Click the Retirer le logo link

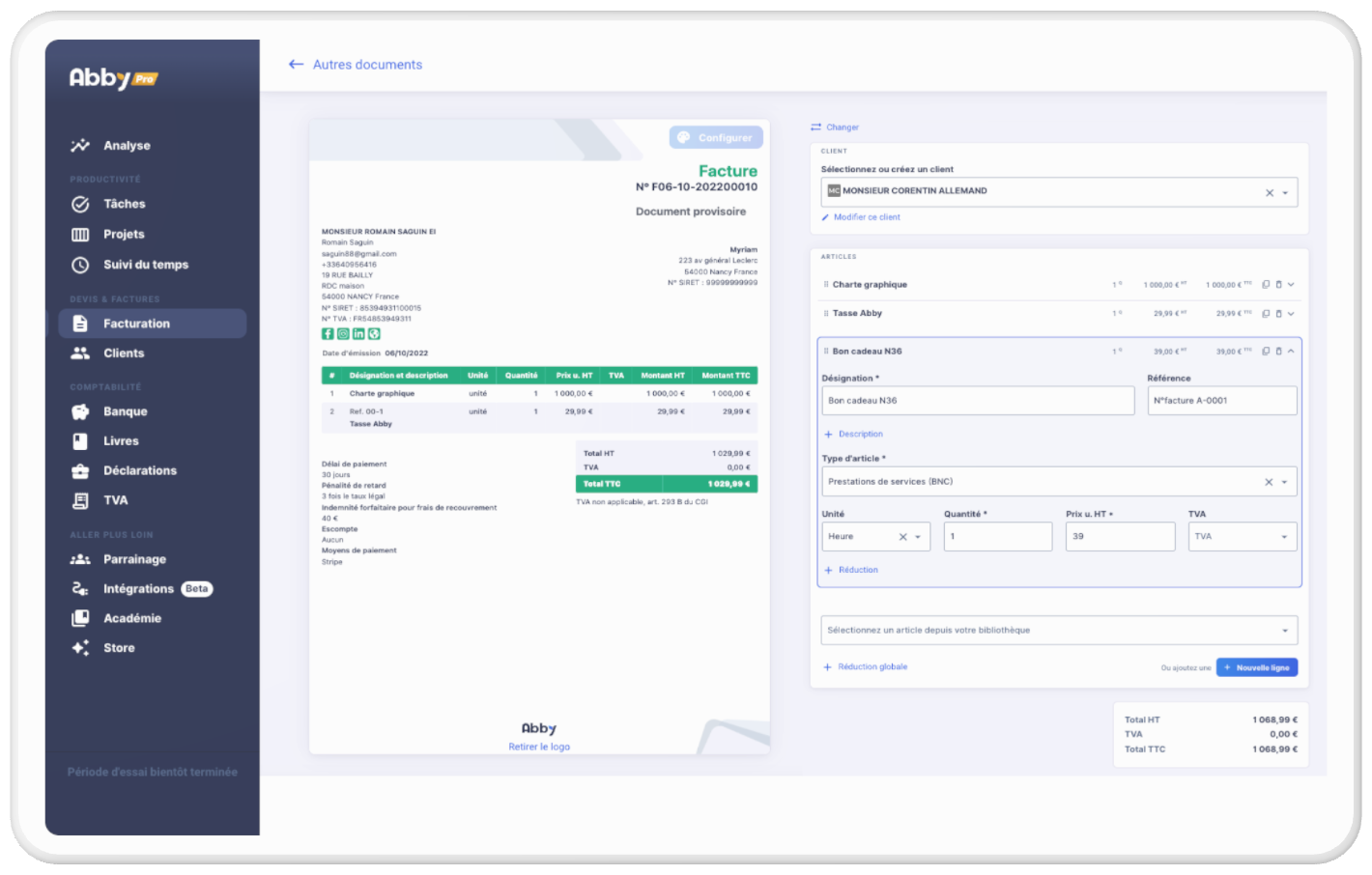click(x=539, y=747)
